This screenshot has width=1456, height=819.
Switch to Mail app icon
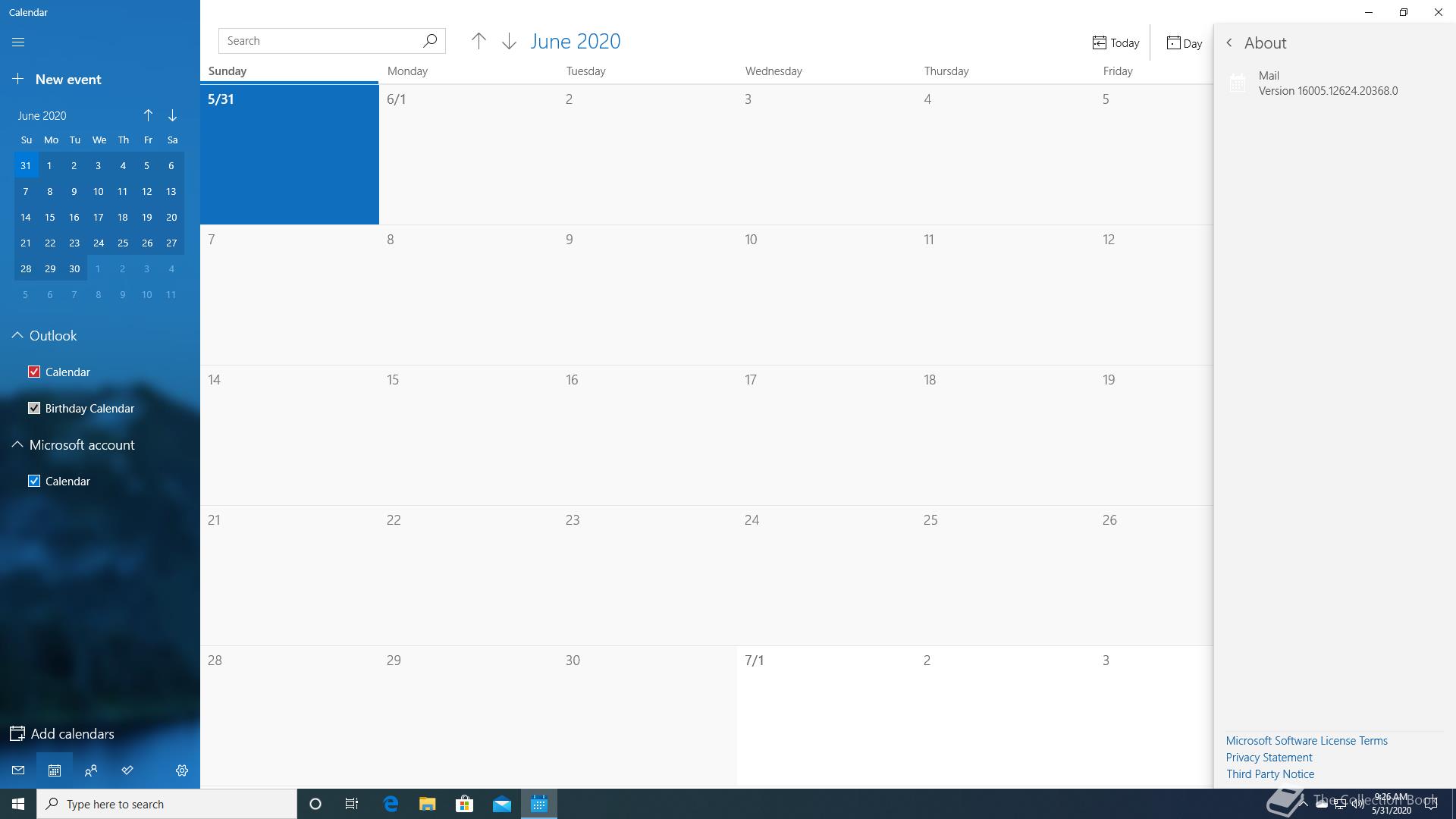pyautogui.click(x=18, y=770)
